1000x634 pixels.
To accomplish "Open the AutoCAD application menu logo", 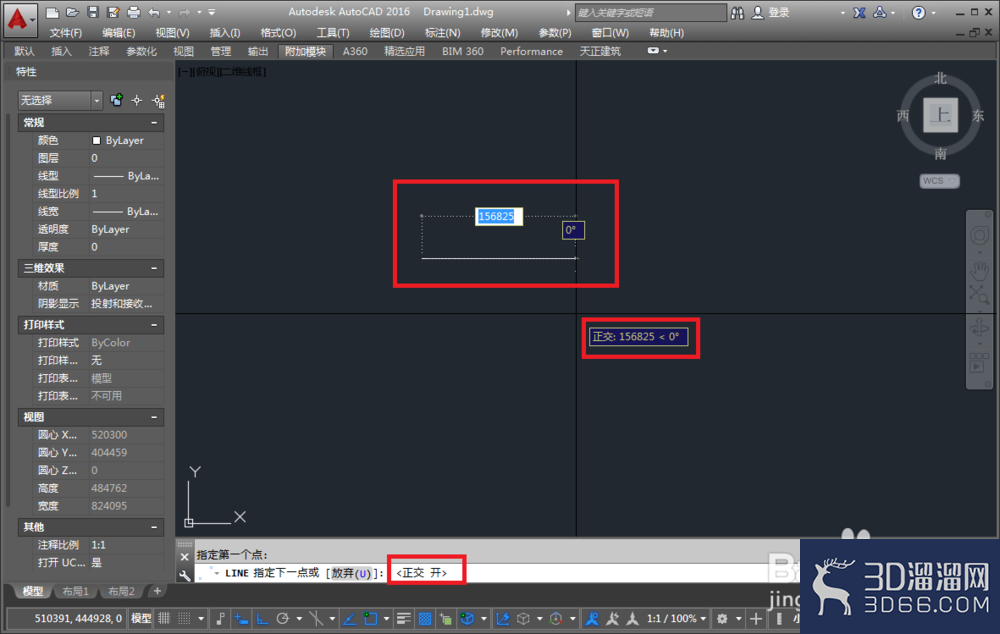I will pyautogui.click(x=18, y=18).
